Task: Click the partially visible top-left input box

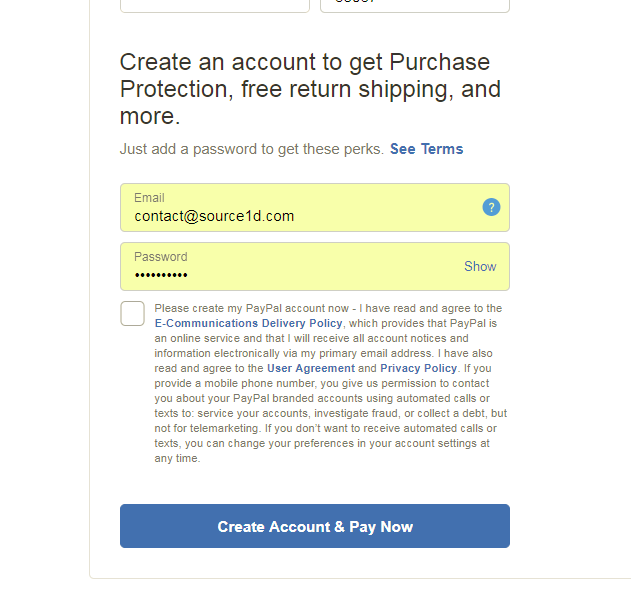Action: (214, 5)
